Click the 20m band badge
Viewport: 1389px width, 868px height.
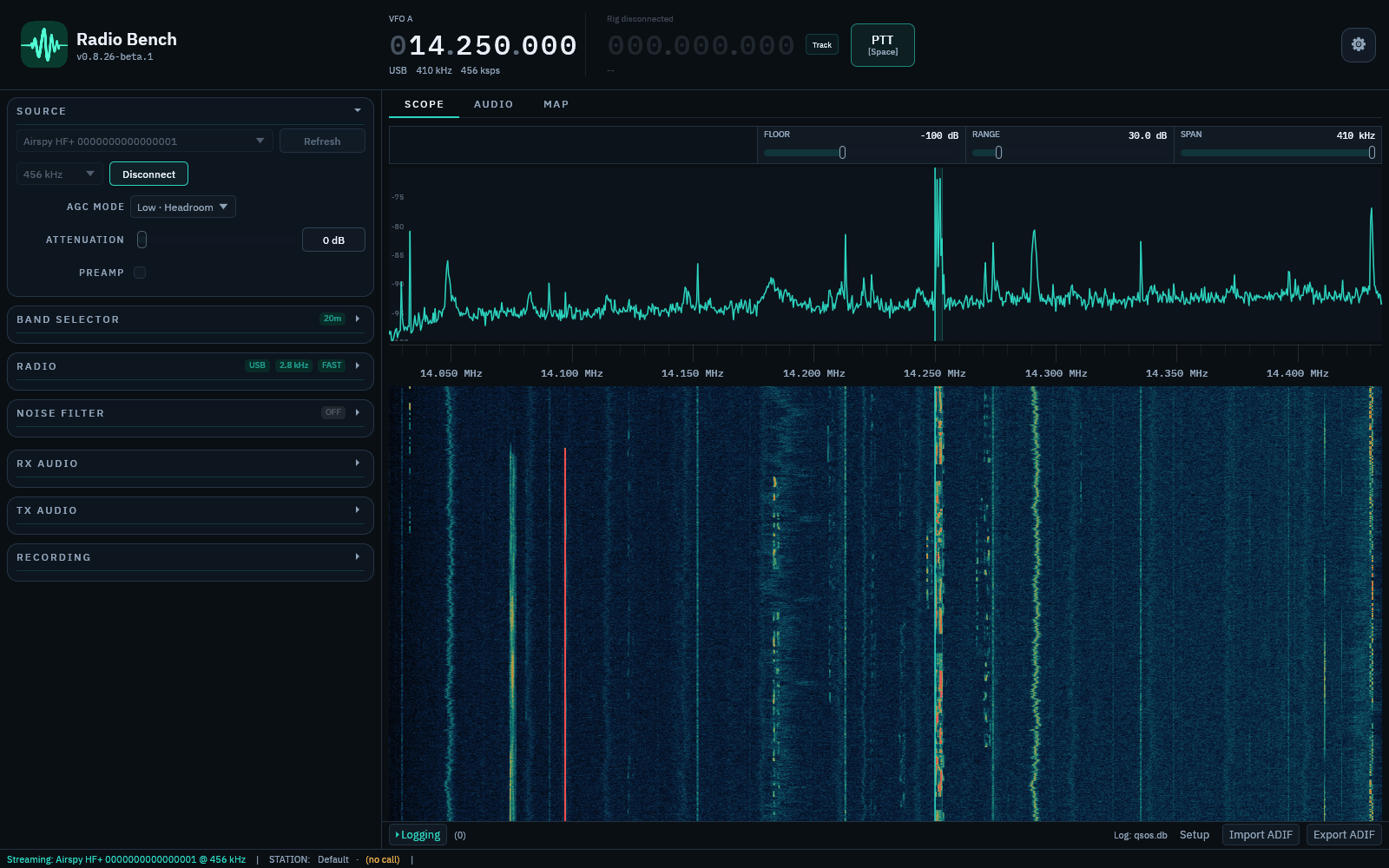tap(332, 319)
